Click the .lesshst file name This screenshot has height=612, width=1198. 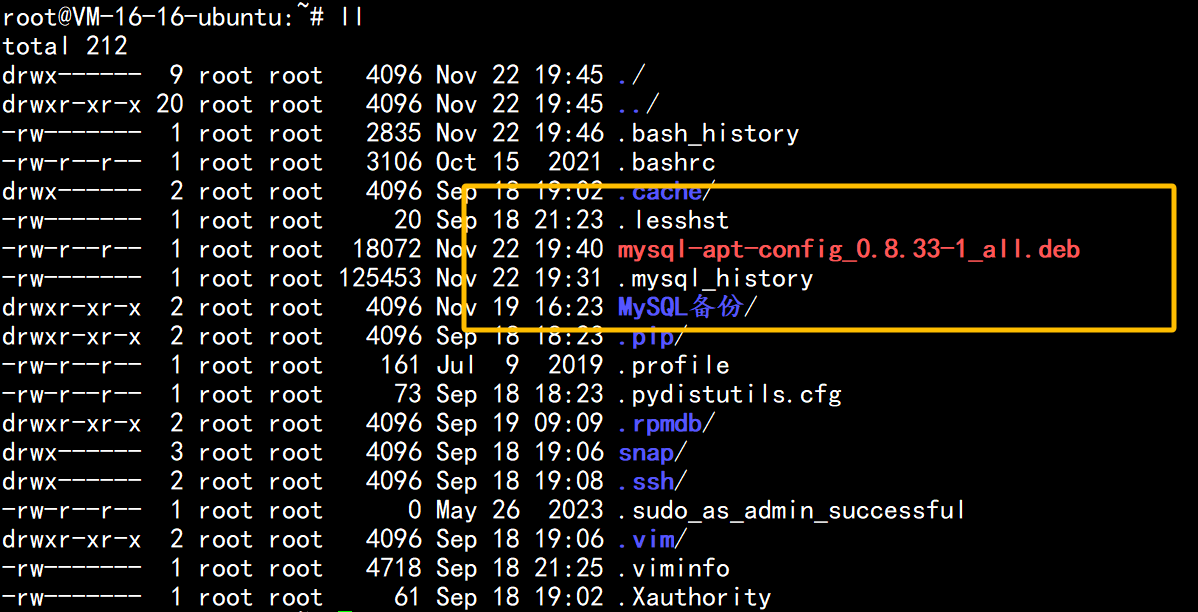coord(673,221)
